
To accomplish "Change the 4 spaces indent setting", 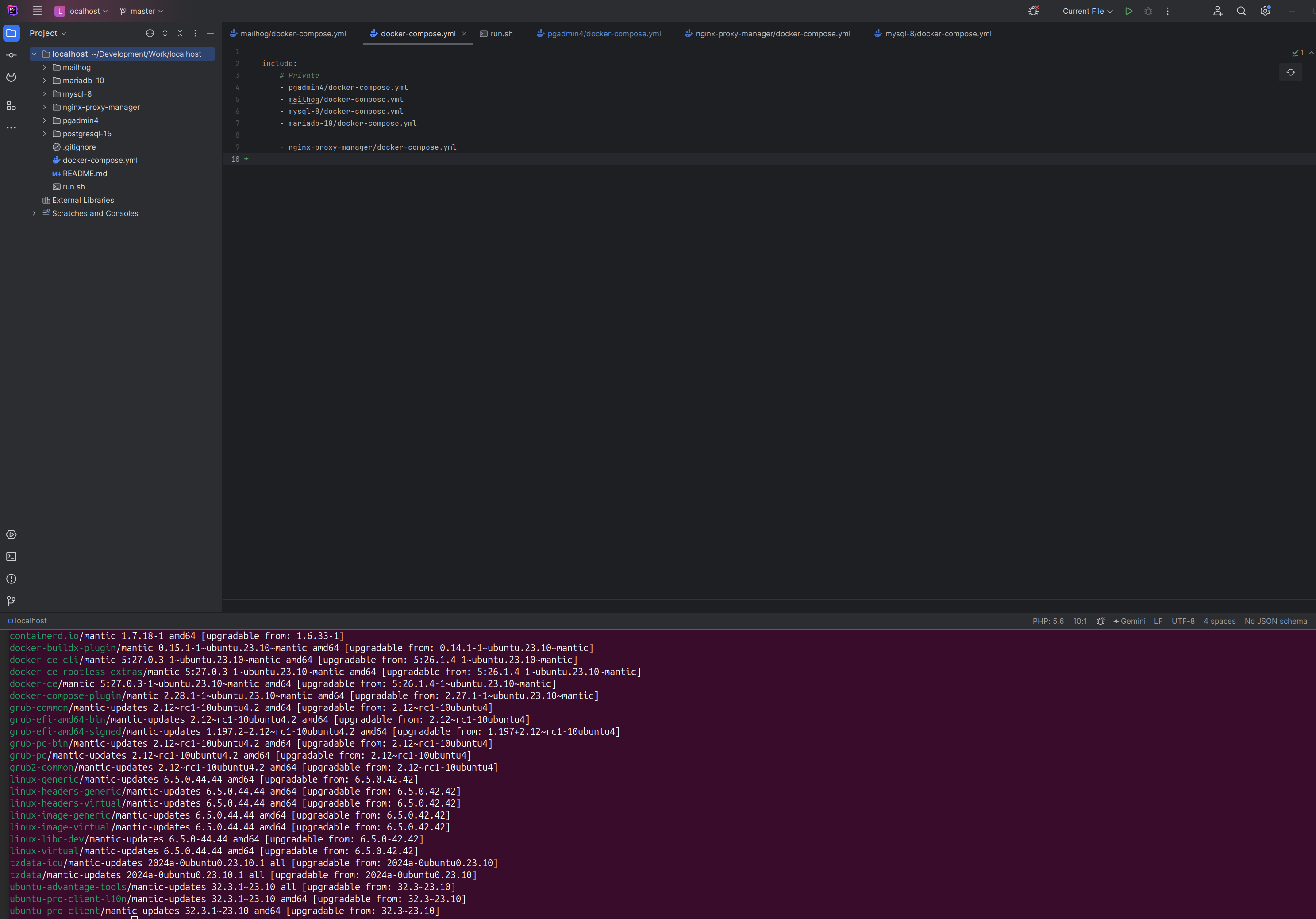I will [x=1220, y=621].
